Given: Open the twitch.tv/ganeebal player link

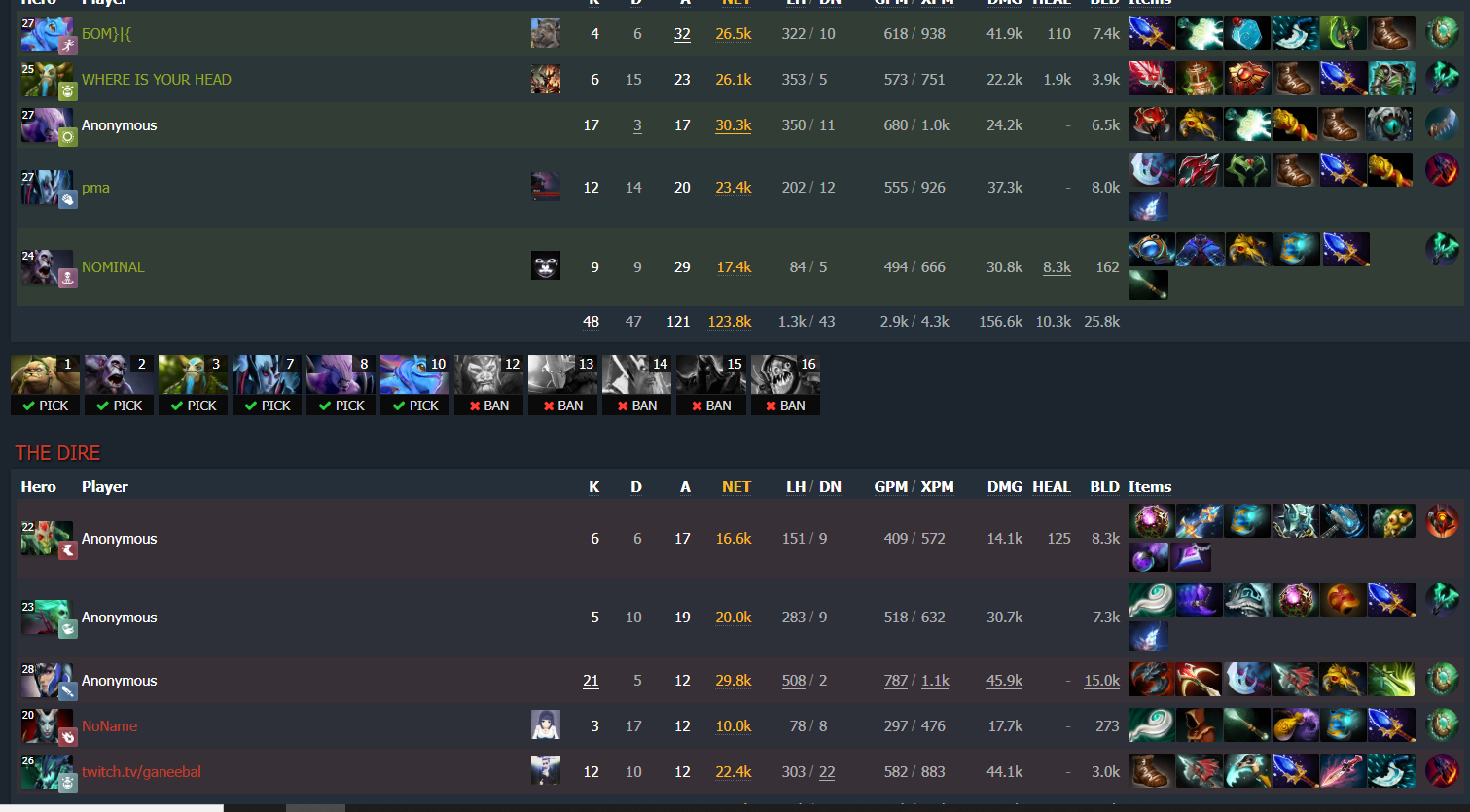Looking at the screenshot, I should (x=141, y=772).
